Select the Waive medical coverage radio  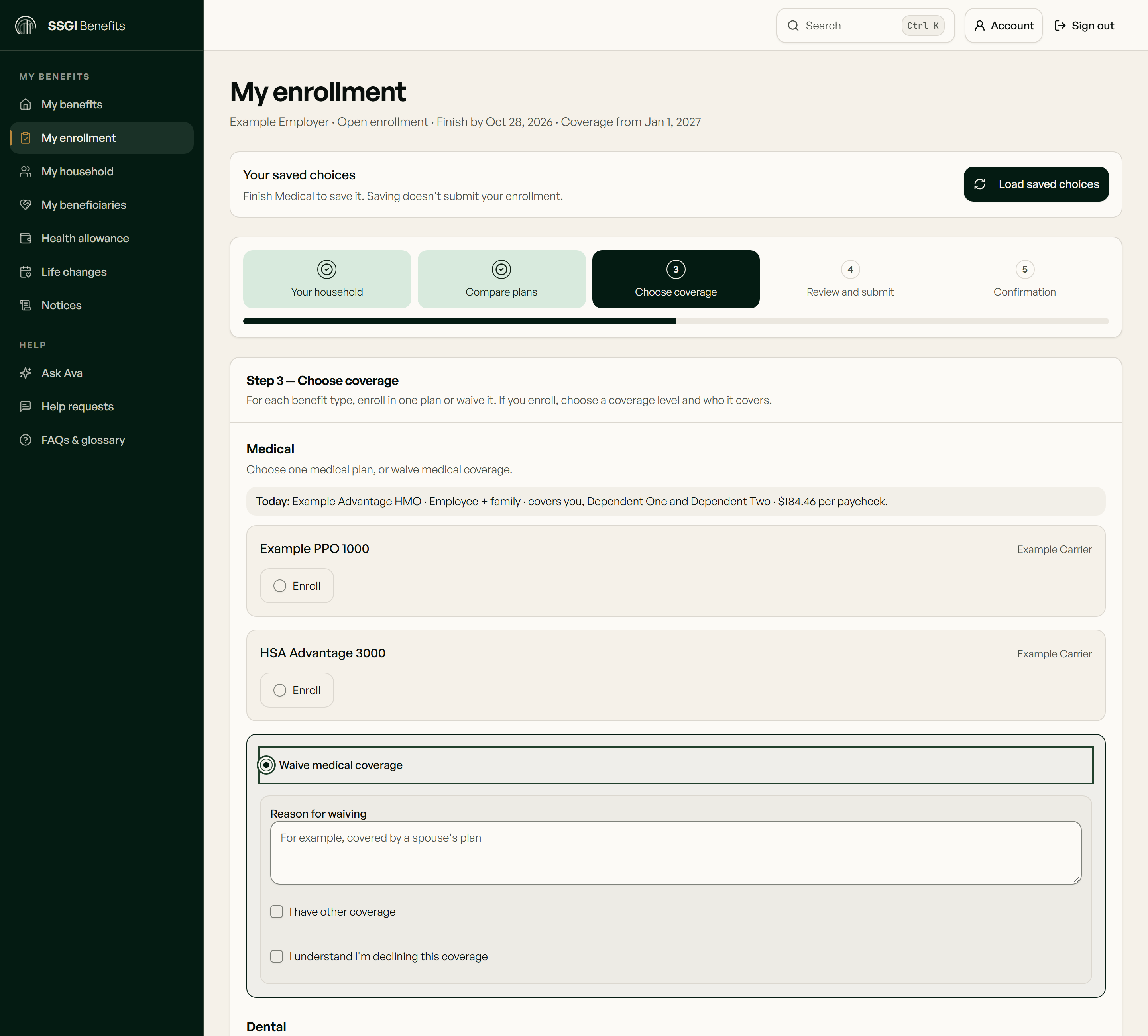[267, 765]
